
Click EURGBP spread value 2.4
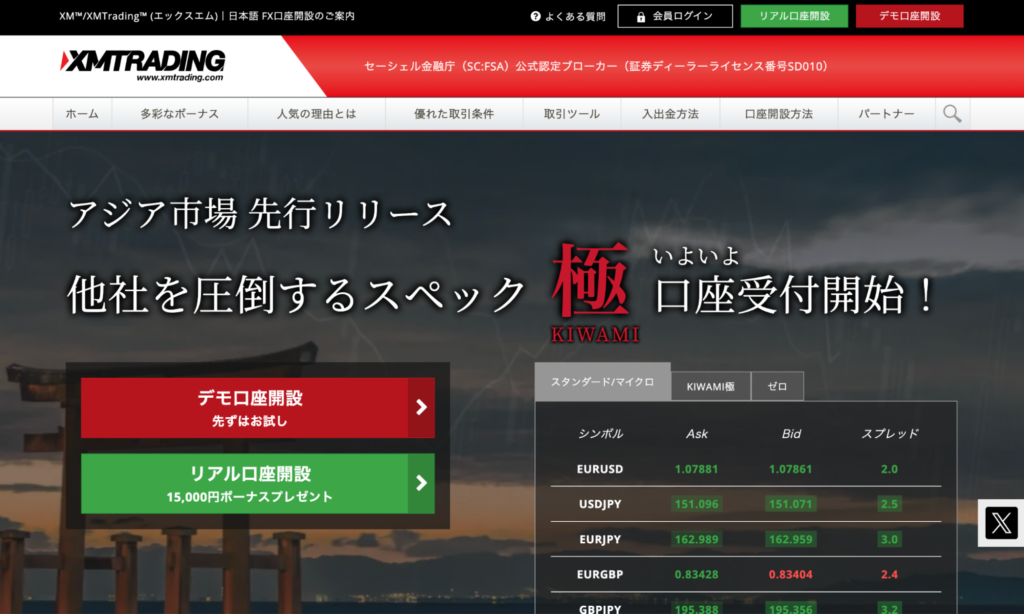pyautogui.click(x=889, y=575)
